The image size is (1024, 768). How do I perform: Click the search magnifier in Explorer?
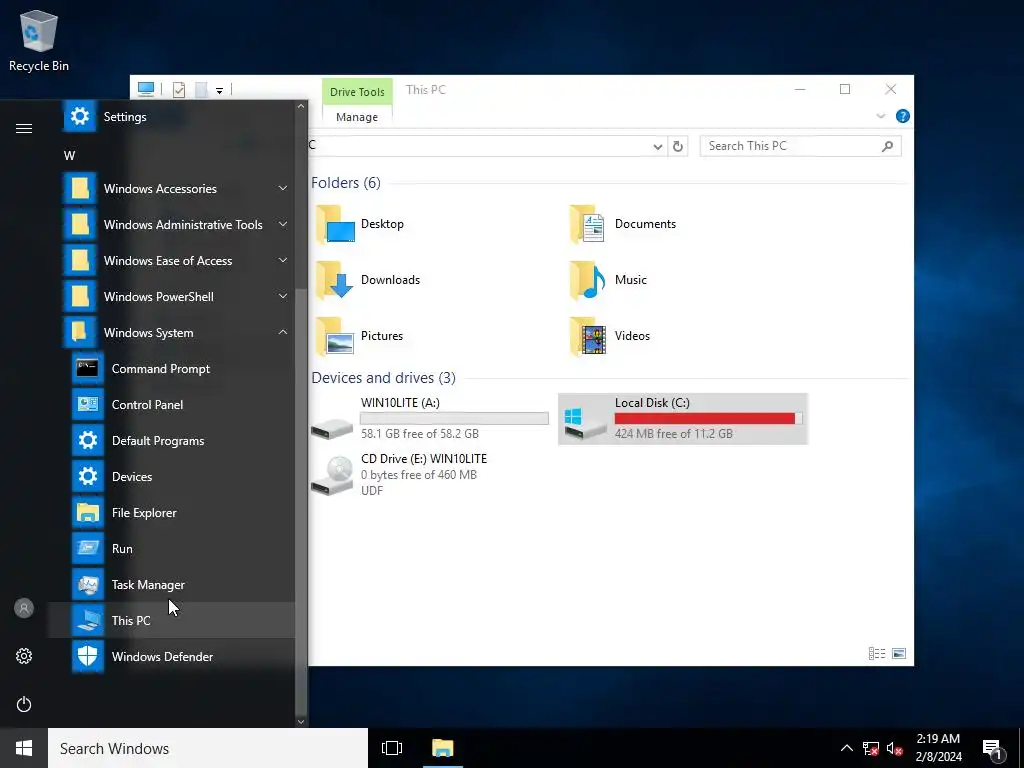pyautogui.click(x=887, y=146)
